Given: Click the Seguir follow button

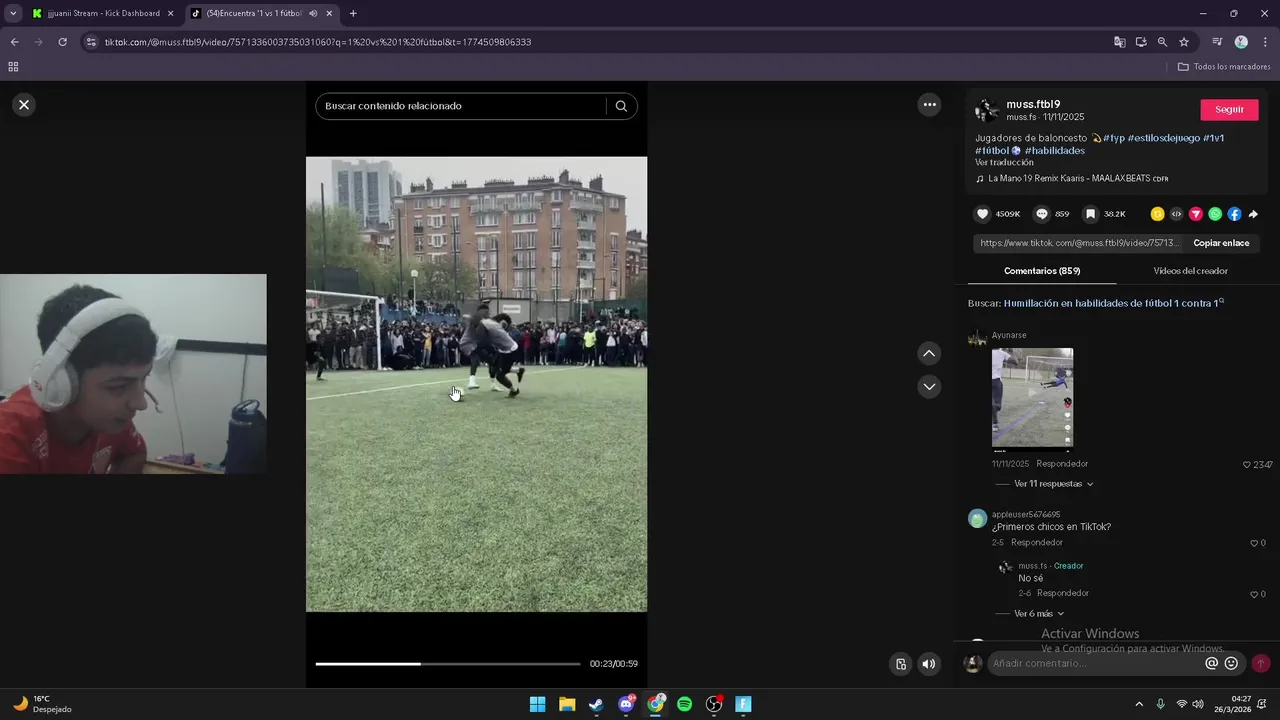Looking at the screenshot, I should pyautogui.click(x=1229, y=110).
